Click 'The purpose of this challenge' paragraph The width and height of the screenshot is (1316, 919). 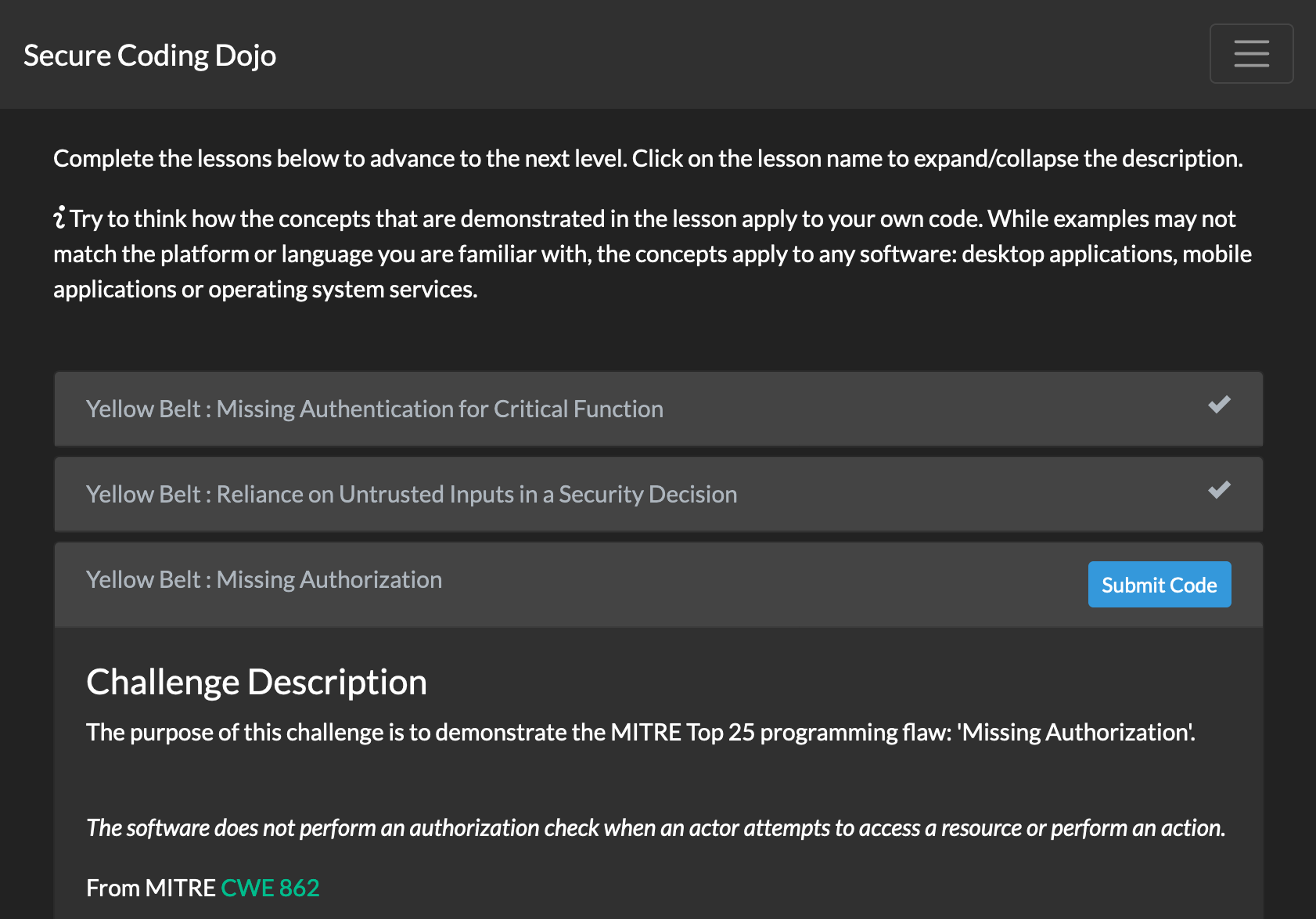pos(641,732)
